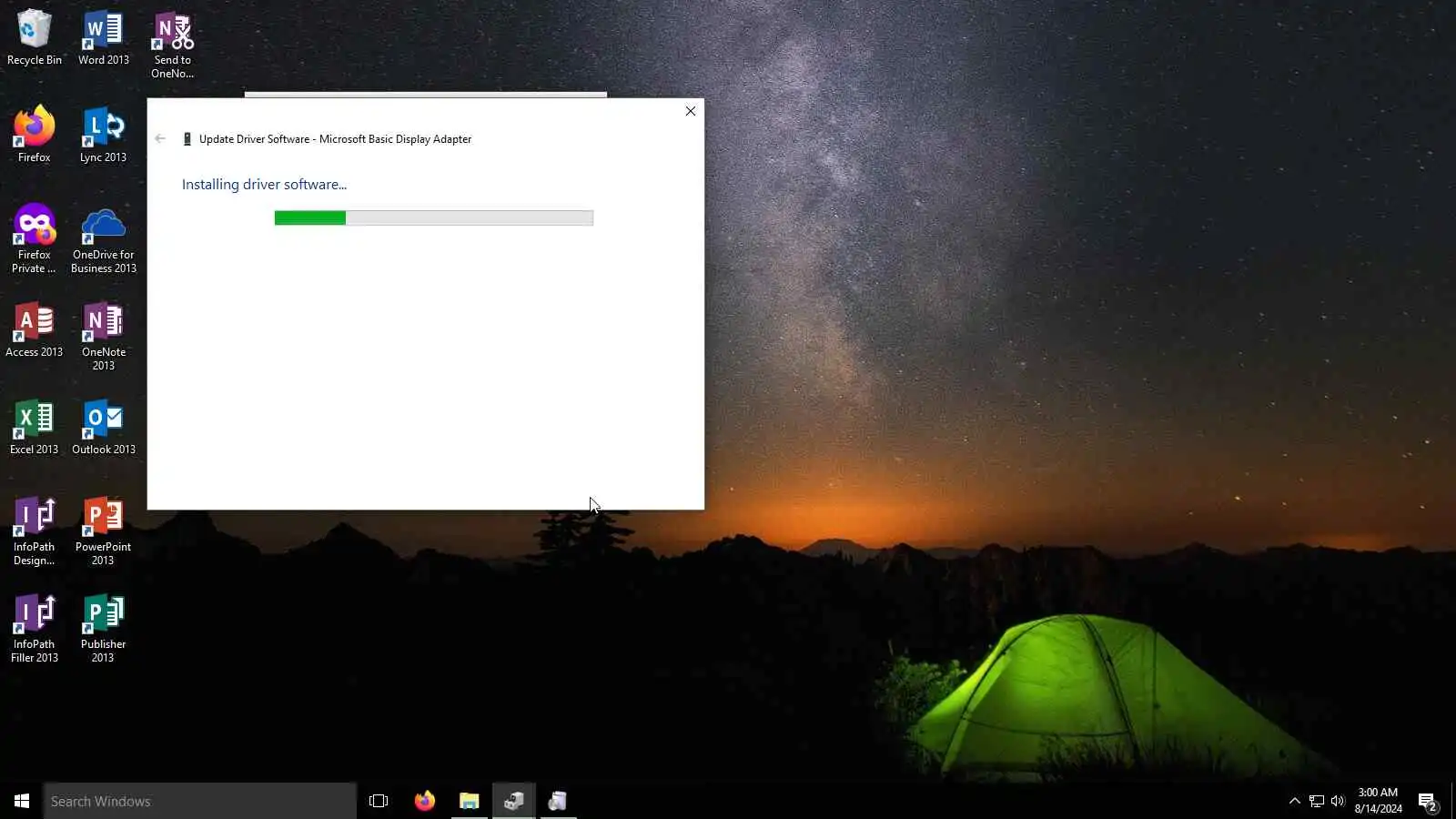Focus the Search Windows box
This screenshot has height=819, width=1456.
tap(200, 801)
